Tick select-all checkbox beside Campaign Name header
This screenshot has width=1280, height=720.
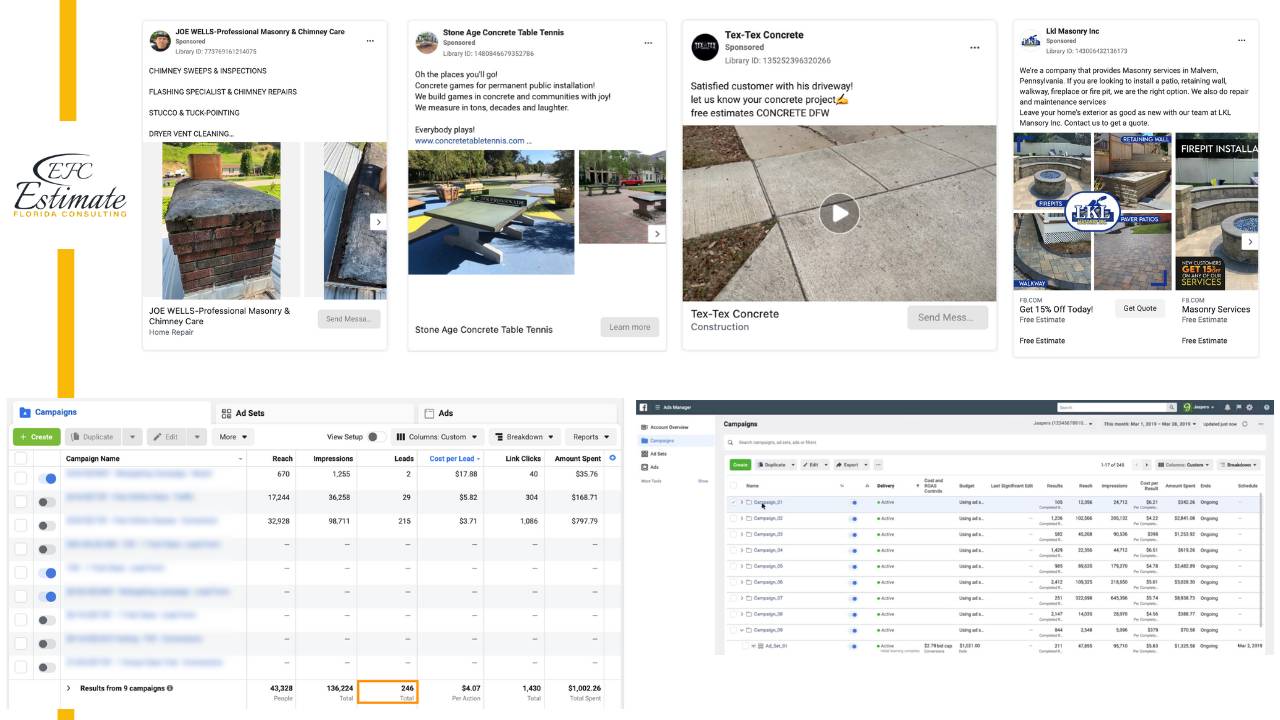tap(20, 458)
